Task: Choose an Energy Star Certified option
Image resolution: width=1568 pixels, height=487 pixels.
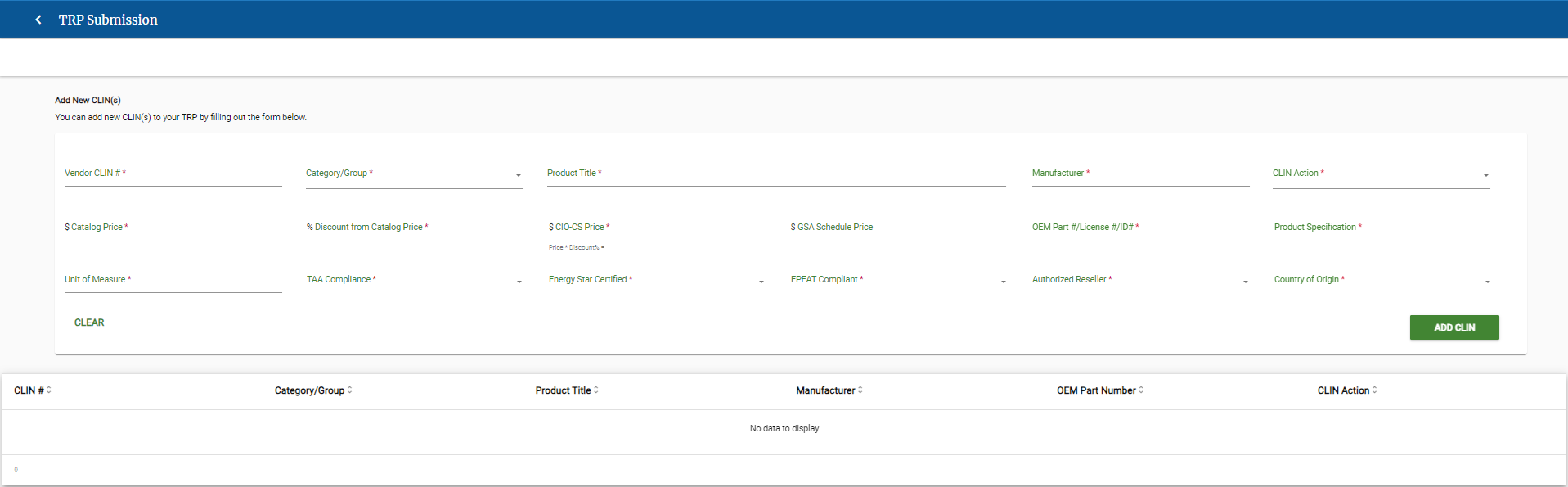Action: point(657,281)
